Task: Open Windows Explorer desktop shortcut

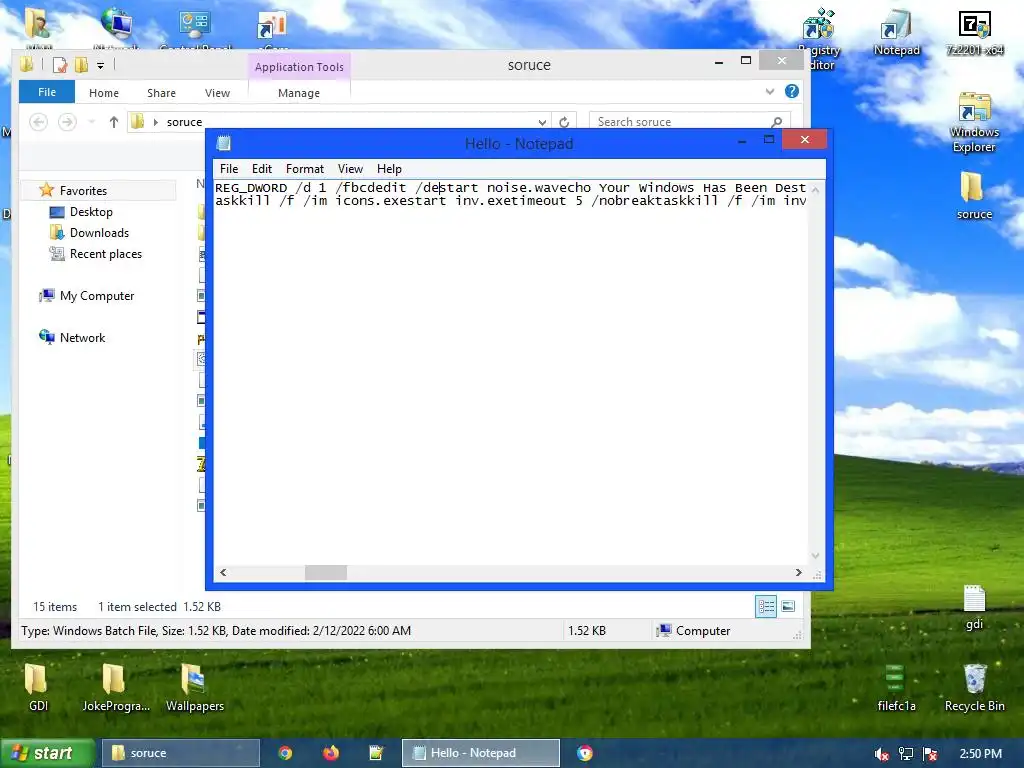Action: click(974, 122)
